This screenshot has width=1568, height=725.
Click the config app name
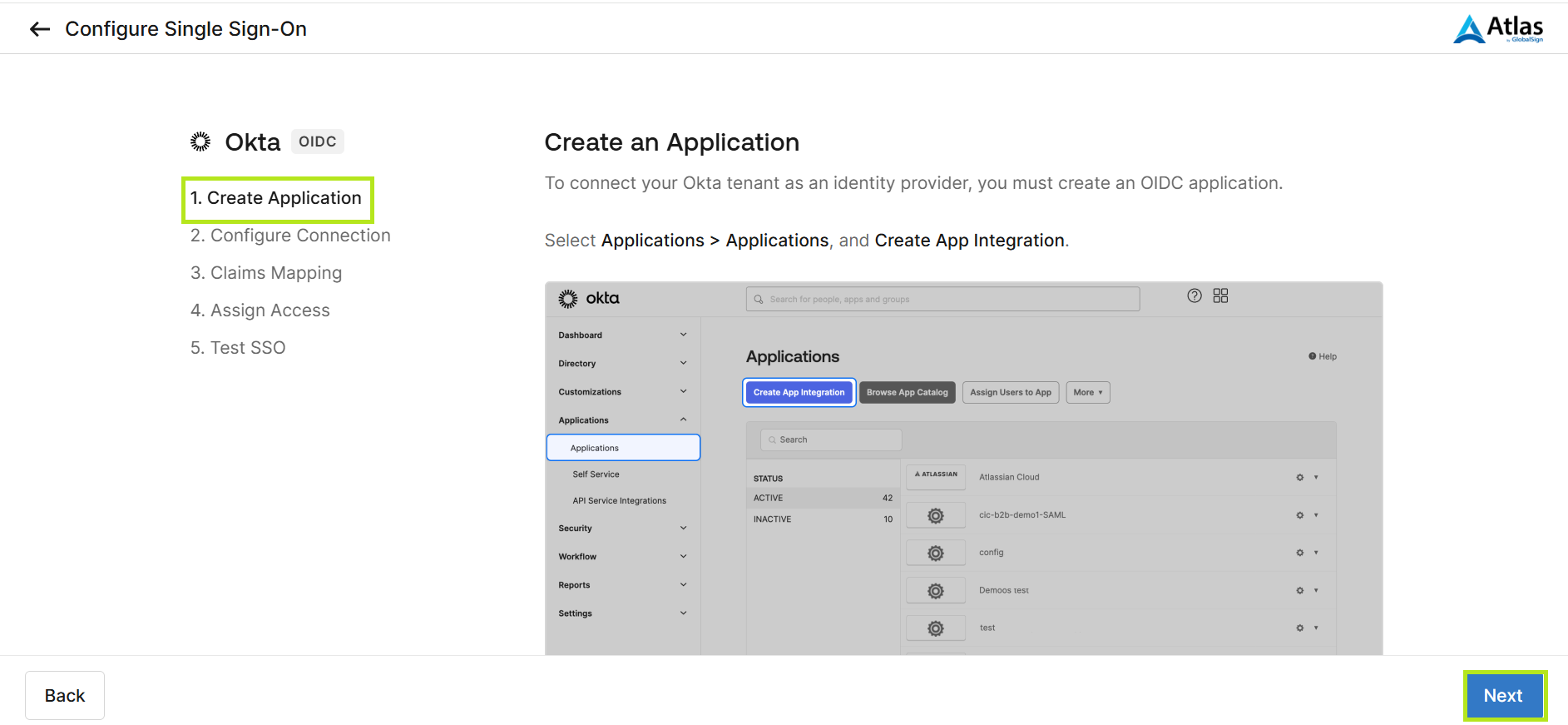pos(992,553)
